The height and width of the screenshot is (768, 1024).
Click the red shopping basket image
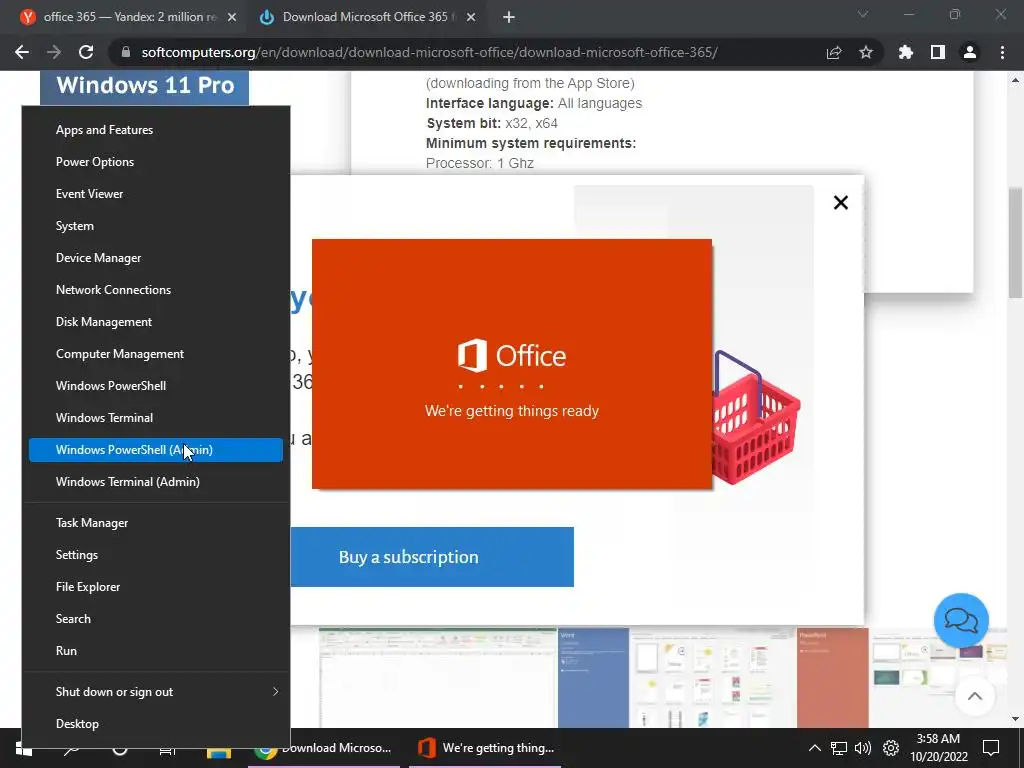click(x=756, y=418)
